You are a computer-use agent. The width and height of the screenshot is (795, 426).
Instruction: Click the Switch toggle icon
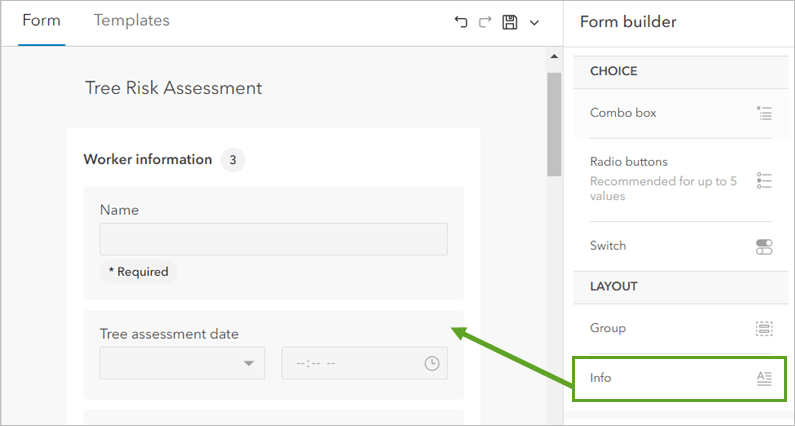click(764, 247)
